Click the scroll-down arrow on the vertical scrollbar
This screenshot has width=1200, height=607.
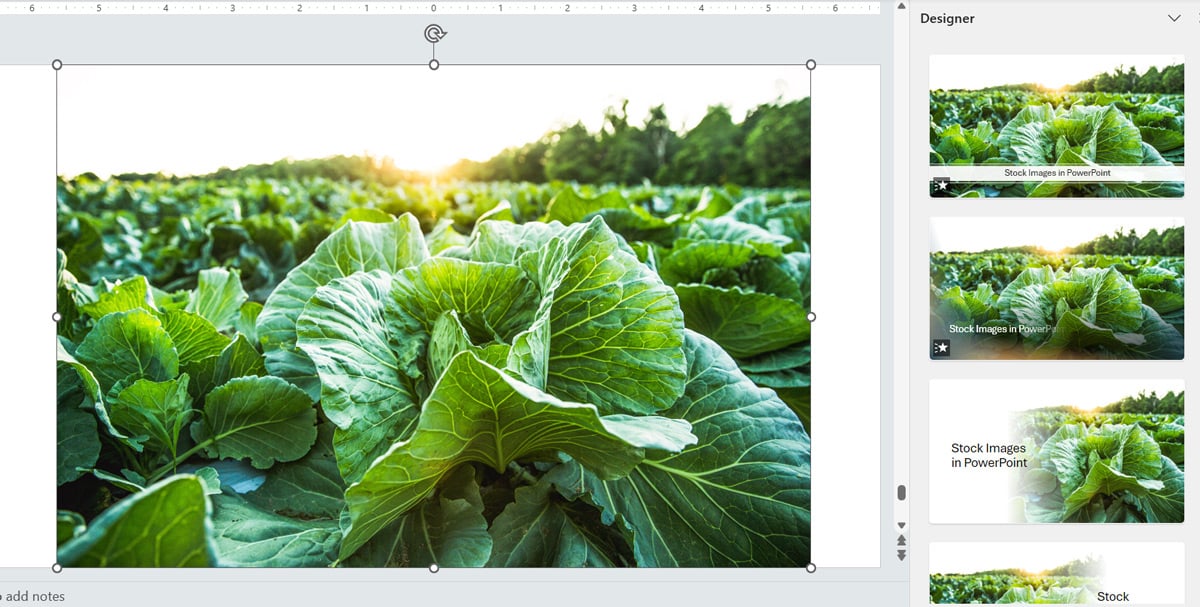(901, 523)
